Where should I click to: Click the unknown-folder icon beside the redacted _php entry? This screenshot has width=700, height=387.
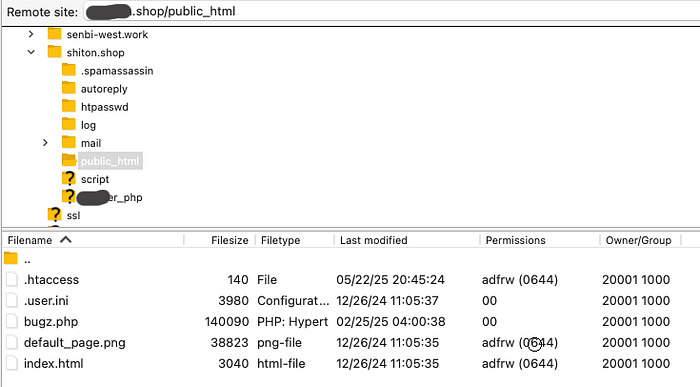[x=69, y=196]
